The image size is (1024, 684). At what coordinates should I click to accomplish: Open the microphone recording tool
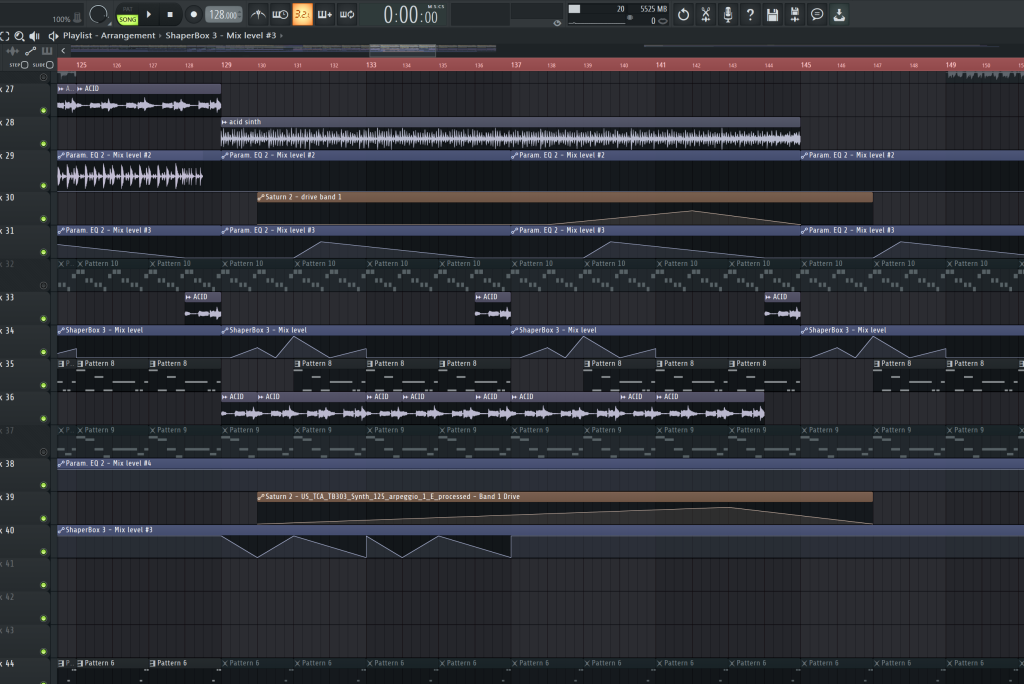[x=728, y=14]
